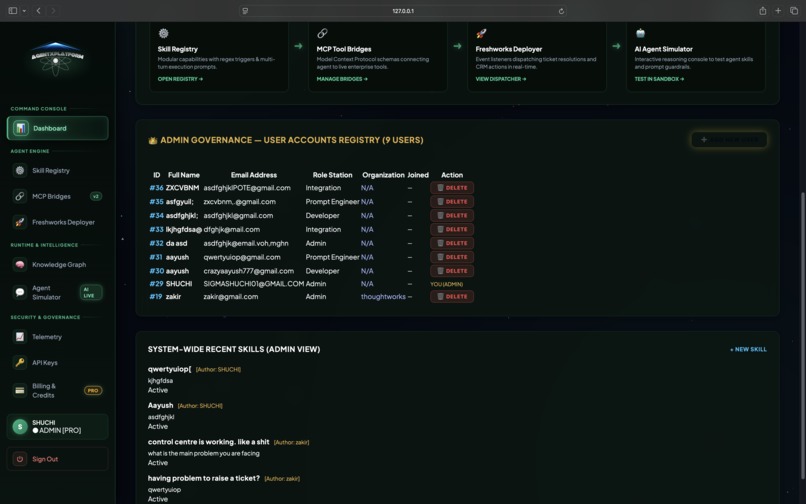Open Dashboard in the sidebar
Image resolution: width=806 pixels, height=504 pixels.
click(58, 128)
